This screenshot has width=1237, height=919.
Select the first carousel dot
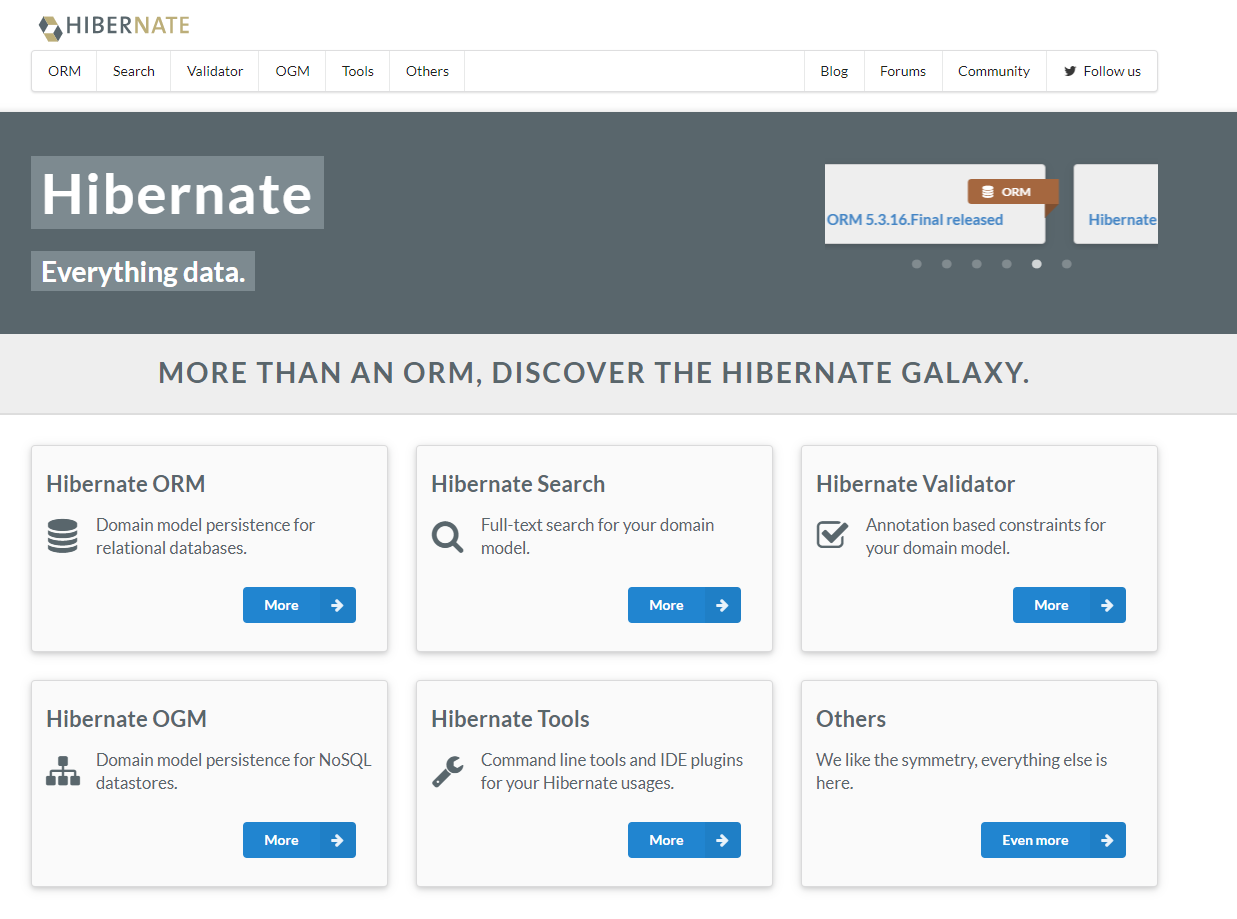tap(917, 264)
